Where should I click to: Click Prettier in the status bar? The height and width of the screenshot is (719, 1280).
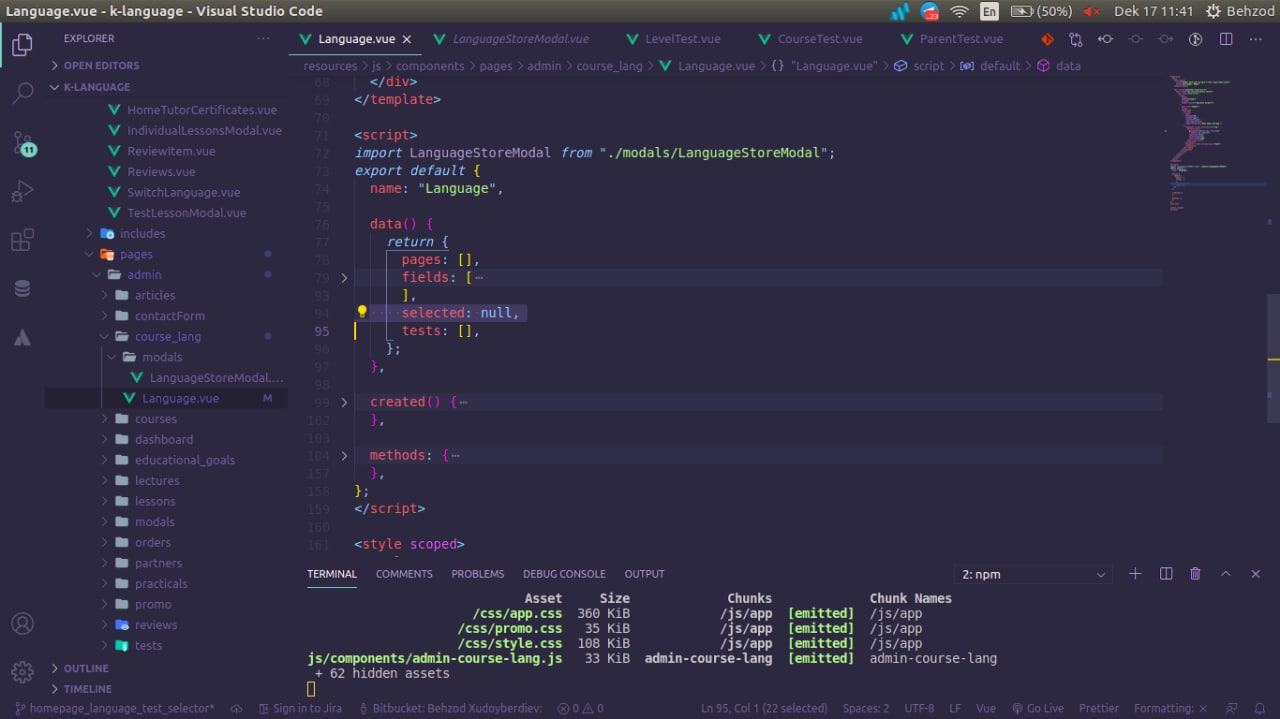1099,708
